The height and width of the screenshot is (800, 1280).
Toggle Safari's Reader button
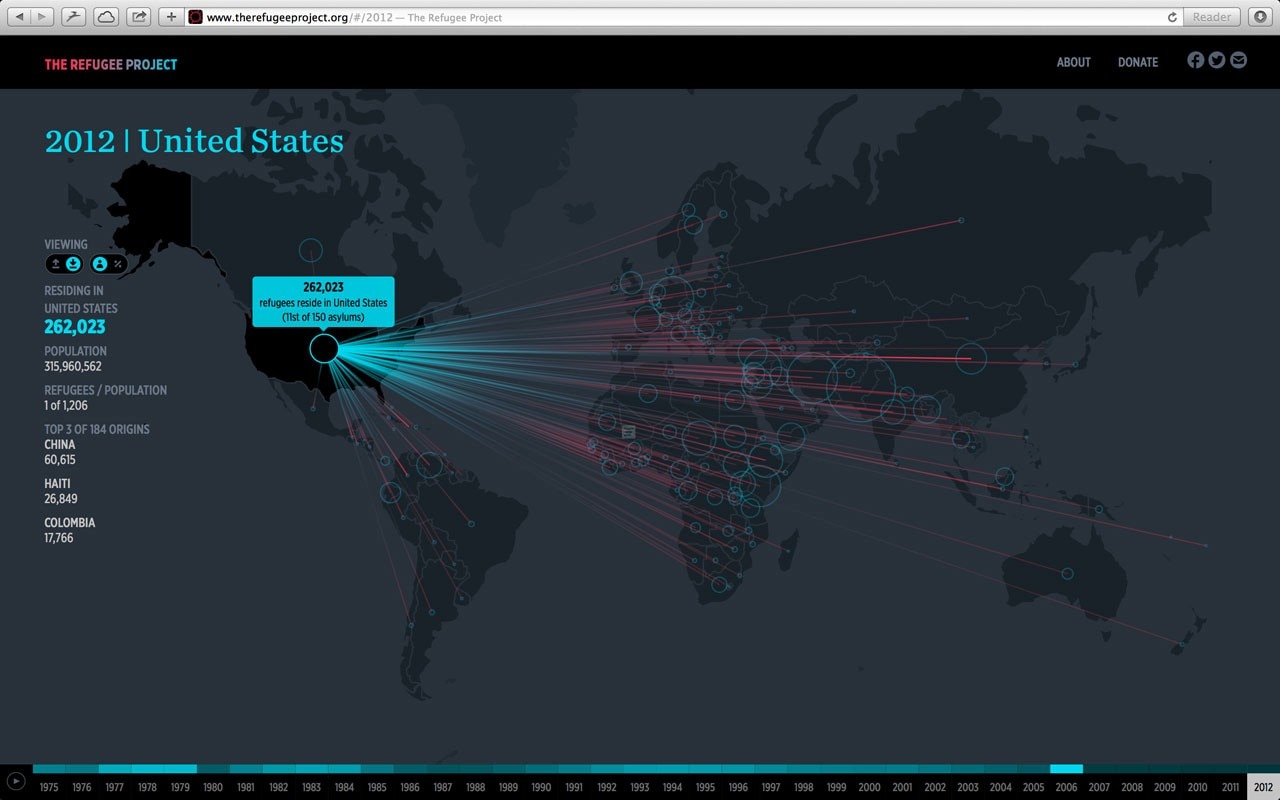click(1212, 17)
